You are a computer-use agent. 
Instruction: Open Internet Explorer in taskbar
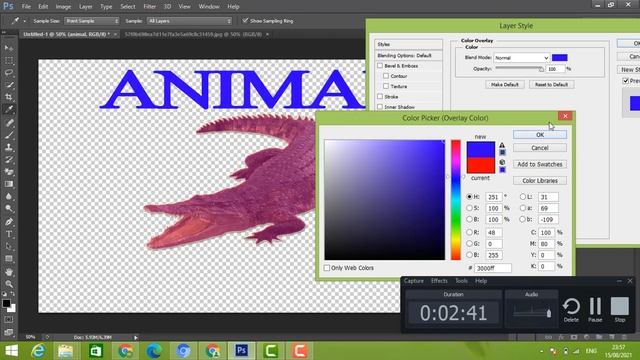coord(38,351)
